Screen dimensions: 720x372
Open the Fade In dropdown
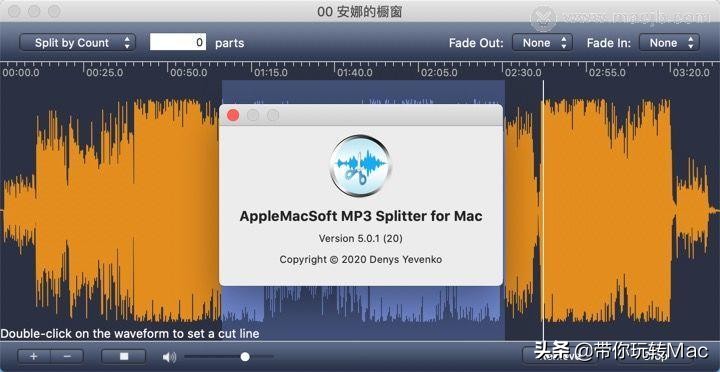tap(669, 43)
